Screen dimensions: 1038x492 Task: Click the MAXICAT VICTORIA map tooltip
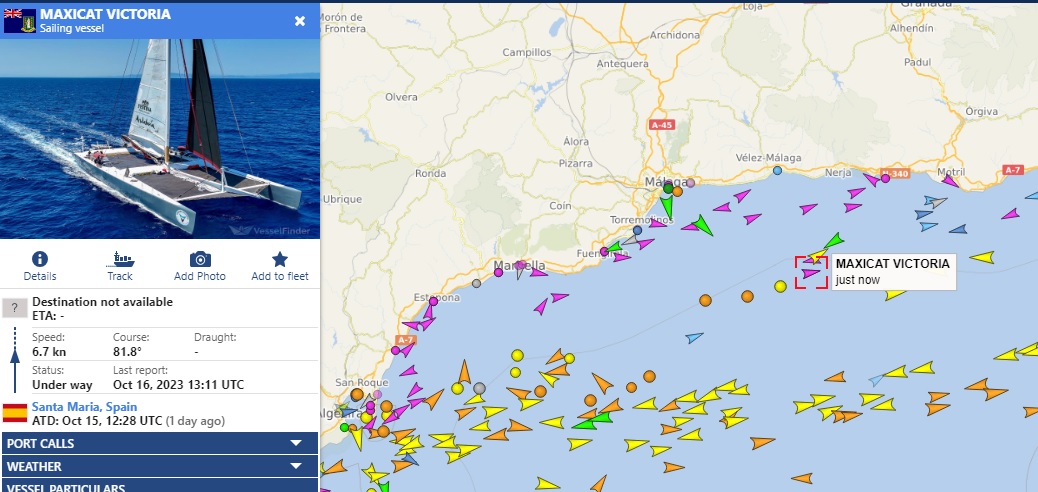892,271
